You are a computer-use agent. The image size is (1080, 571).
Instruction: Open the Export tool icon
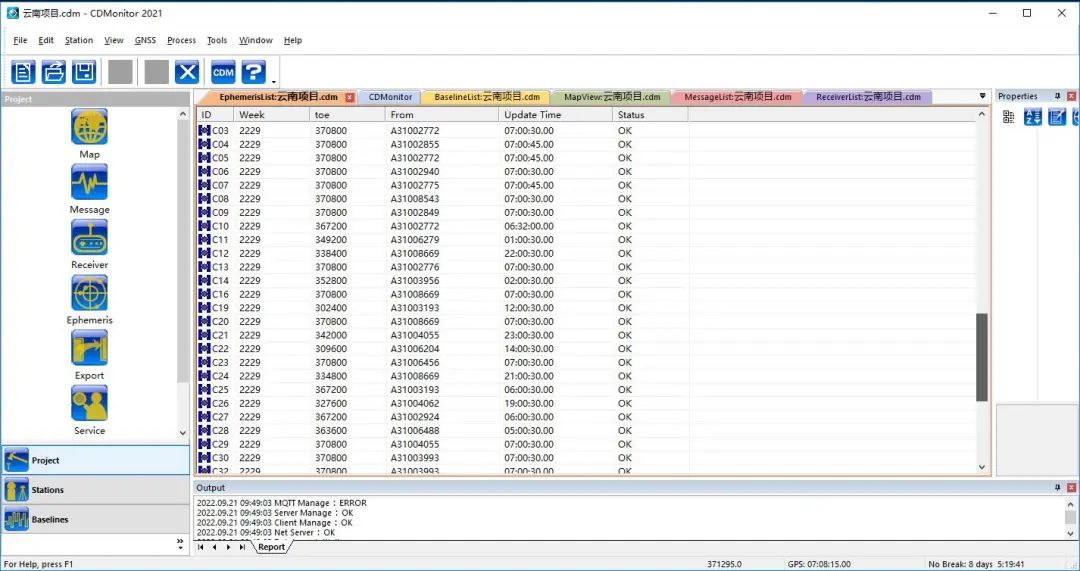click(x=89, y=348)
